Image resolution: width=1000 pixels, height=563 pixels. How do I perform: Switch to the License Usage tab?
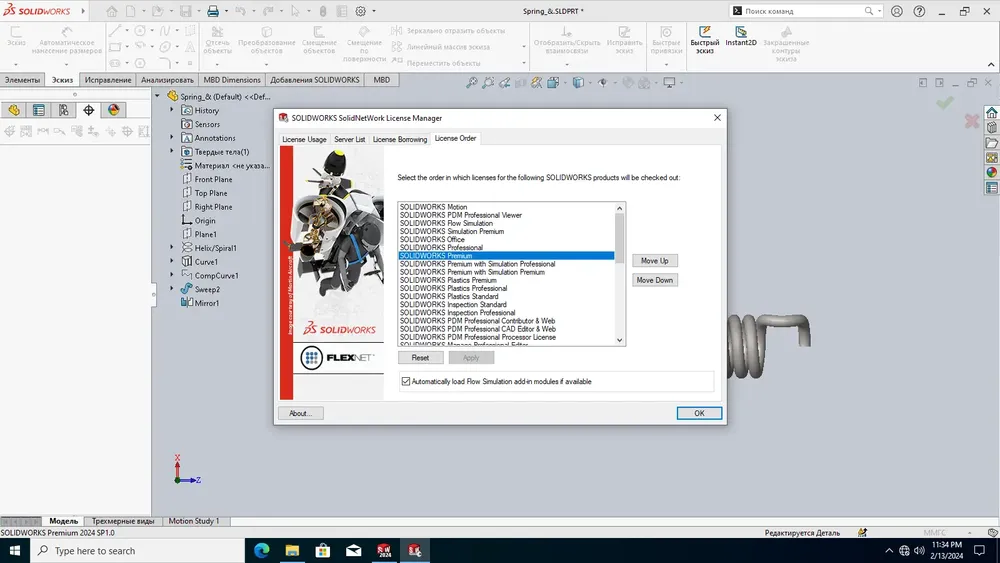coord(304,139)
